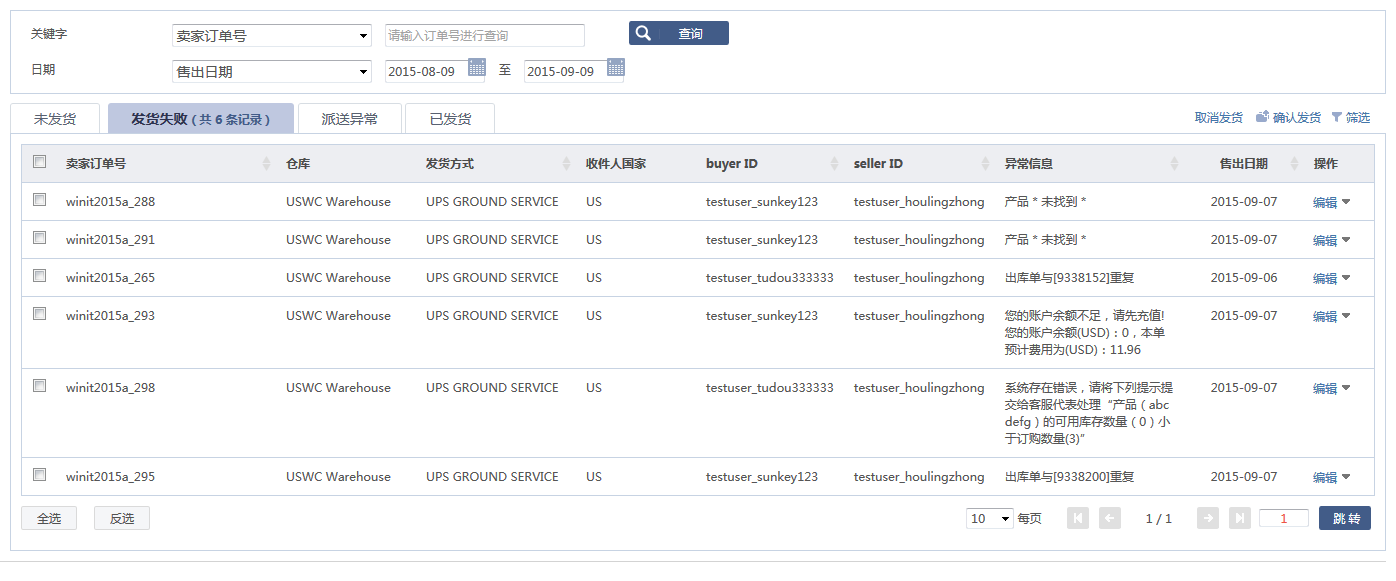Go to the previous page arrow
Image resolution: width=1396 pixels, height=581 pixels.
pyautogui.click(x=1110, y=518)
